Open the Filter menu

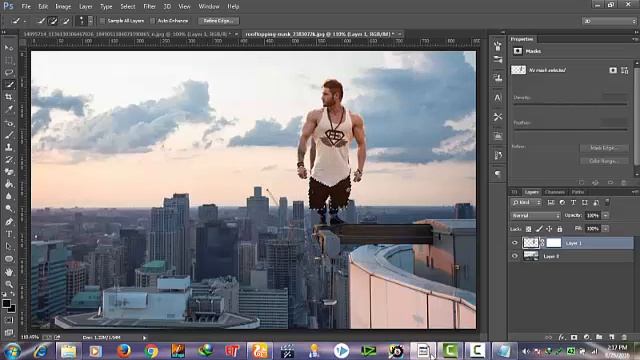pyautogui.click(x=149, y=7)
